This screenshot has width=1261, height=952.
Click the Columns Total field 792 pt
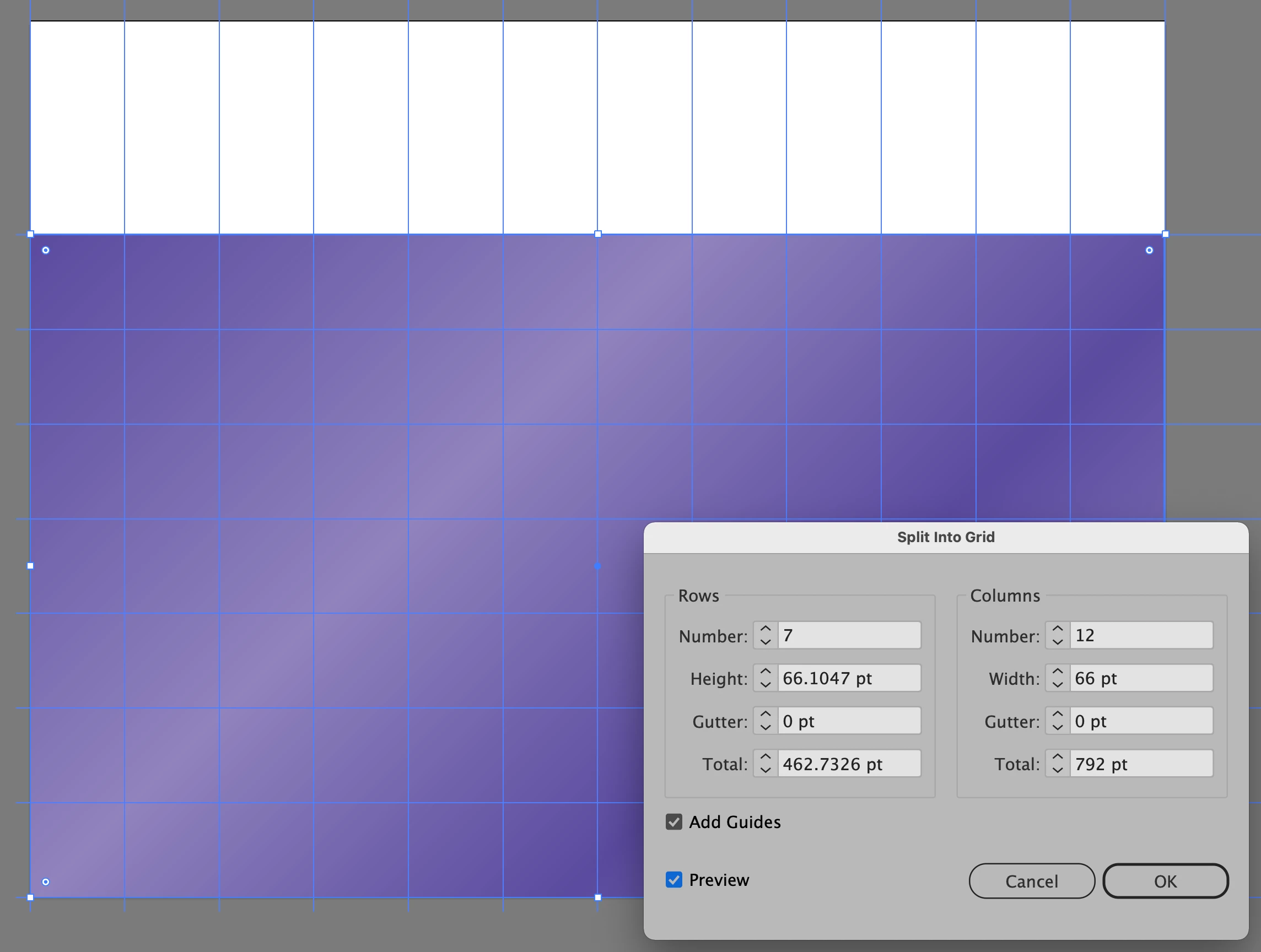(1141, 764)
